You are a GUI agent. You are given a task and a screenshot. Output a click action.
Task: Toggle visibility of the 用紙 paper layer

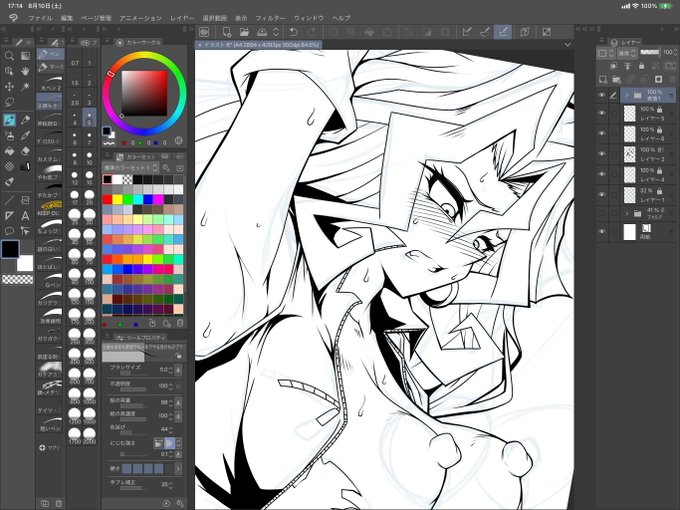(x=602, y=232)
